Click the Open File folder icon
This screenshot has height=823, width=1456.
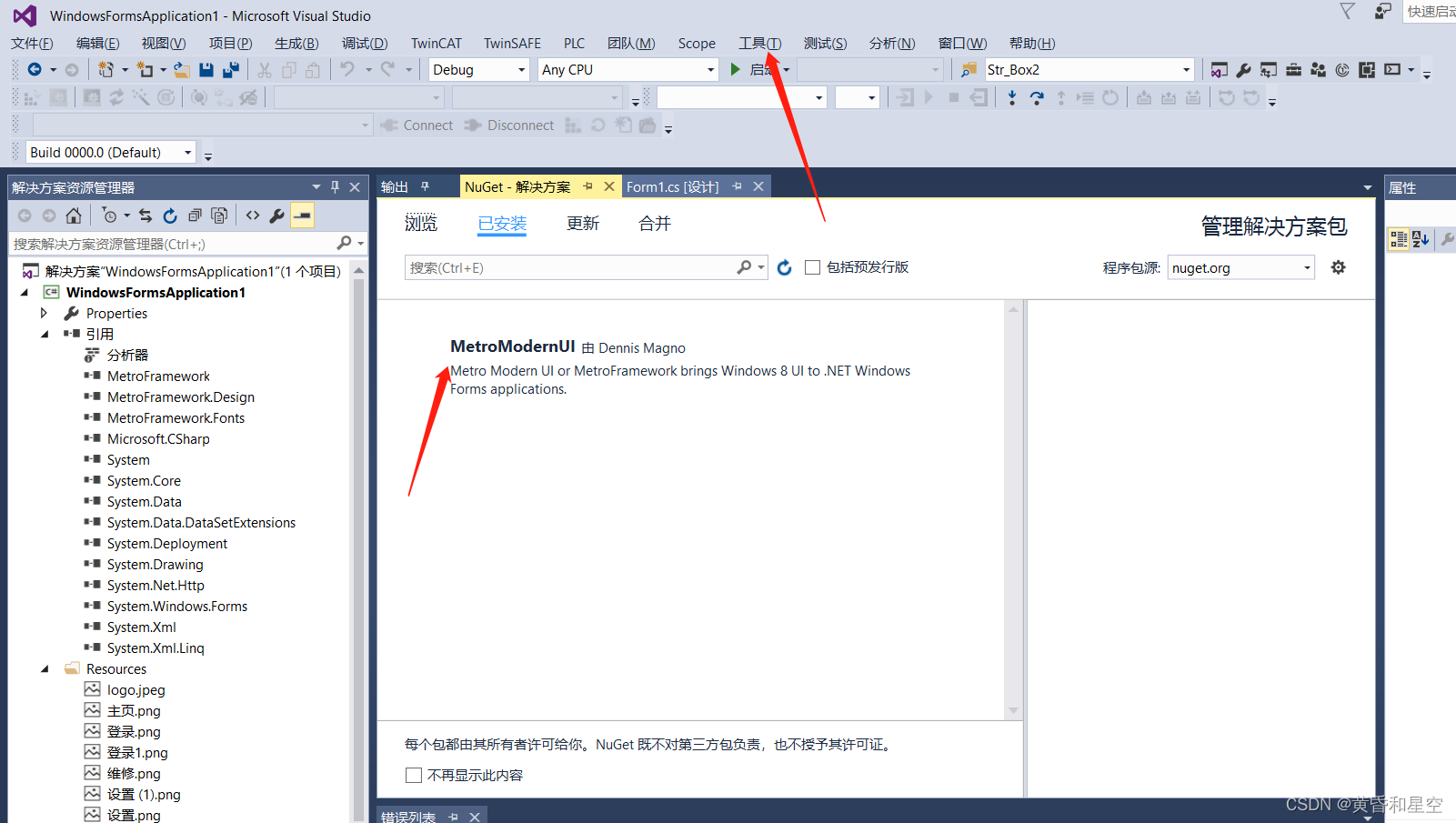tap(182, 69)
